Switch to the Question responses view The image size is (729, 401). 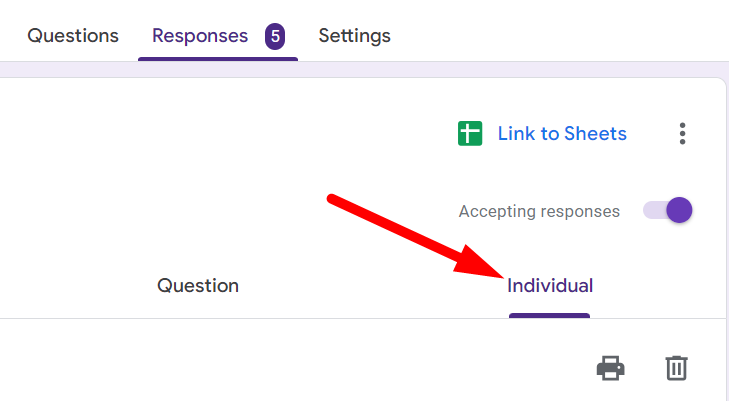(198, 286)
